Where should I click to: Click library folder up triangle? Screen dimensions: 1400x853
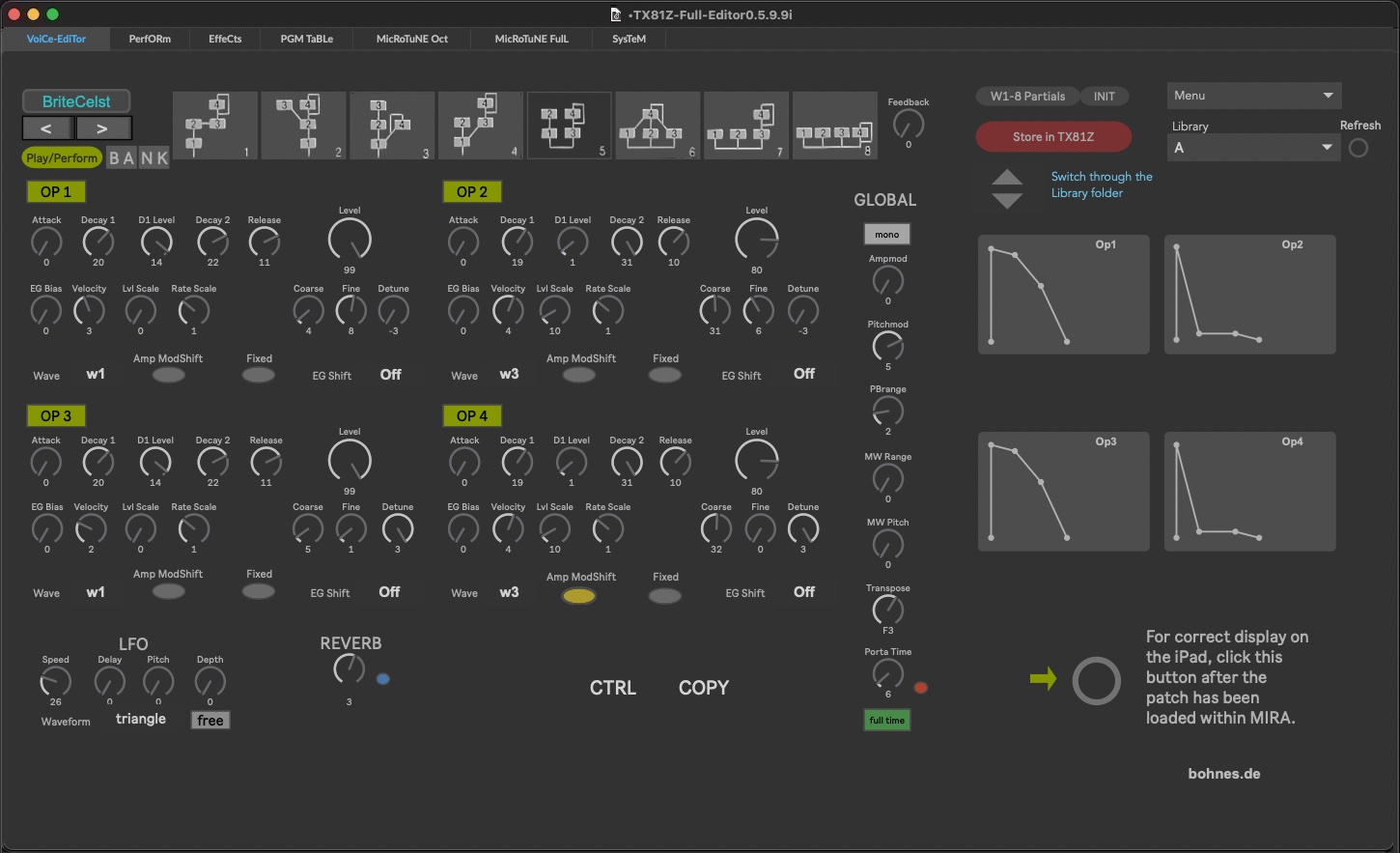tap(1007, 178)
